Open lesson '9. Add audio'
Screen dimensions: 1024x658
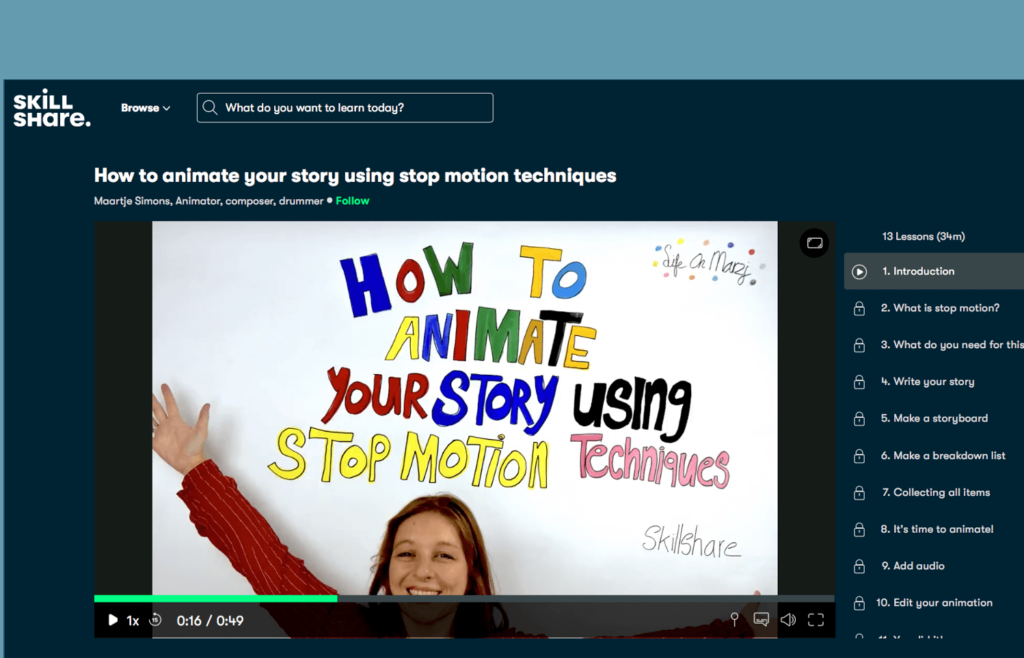(x=912, y=566)
